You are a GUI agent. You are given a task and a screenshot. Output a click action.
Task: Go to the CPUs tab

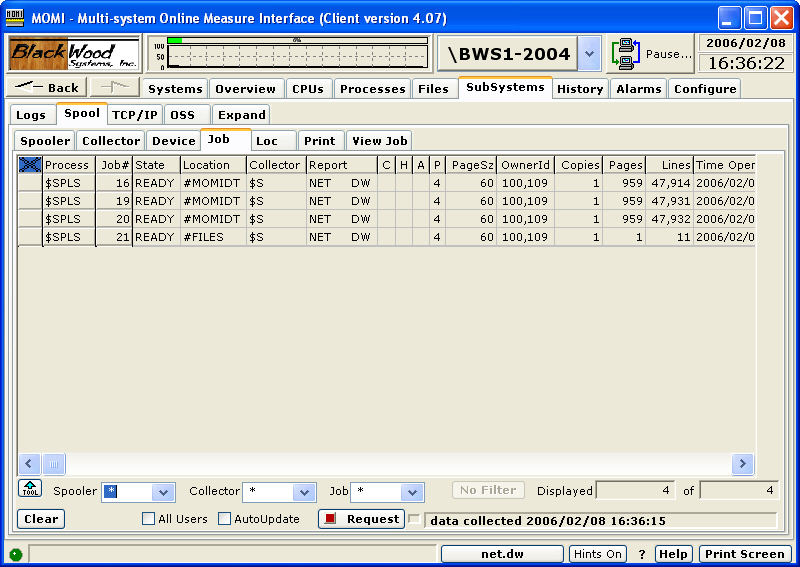click(308, 89)
